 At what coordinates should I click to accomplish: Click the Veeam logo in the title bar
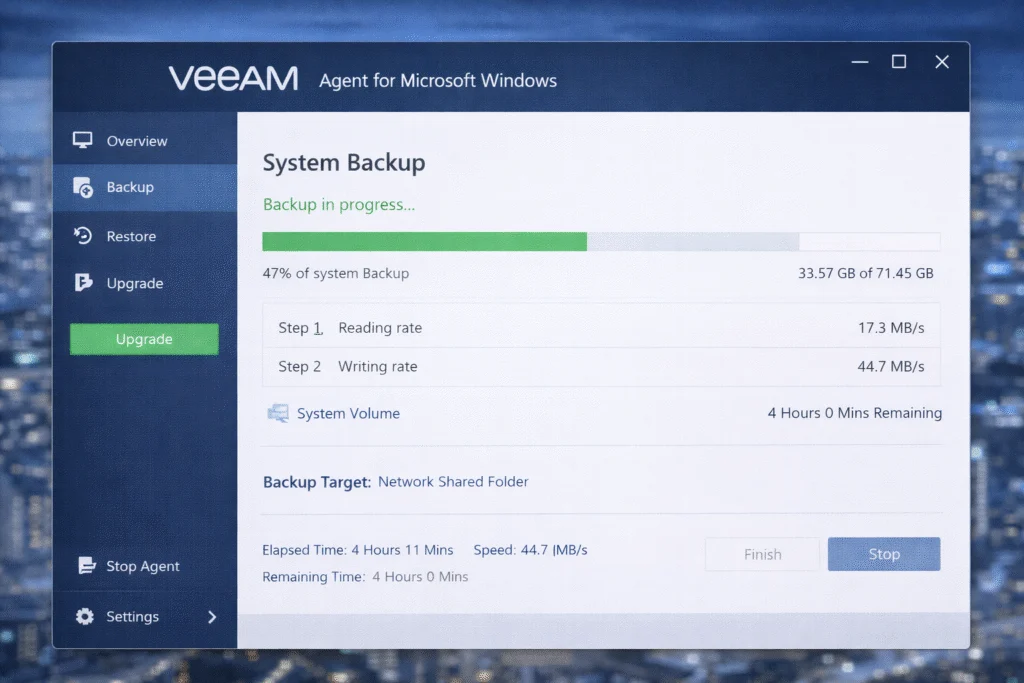tap(233, 77)
